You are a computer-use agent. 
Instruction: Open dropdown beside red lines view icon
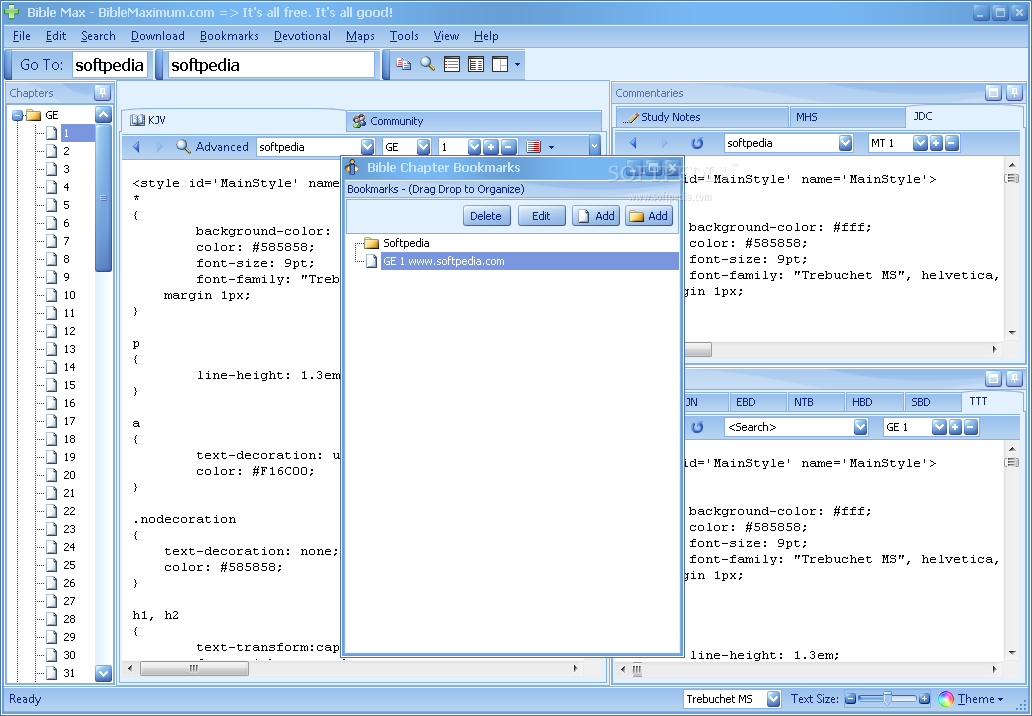pyautogui.click(x=552, y=147)
